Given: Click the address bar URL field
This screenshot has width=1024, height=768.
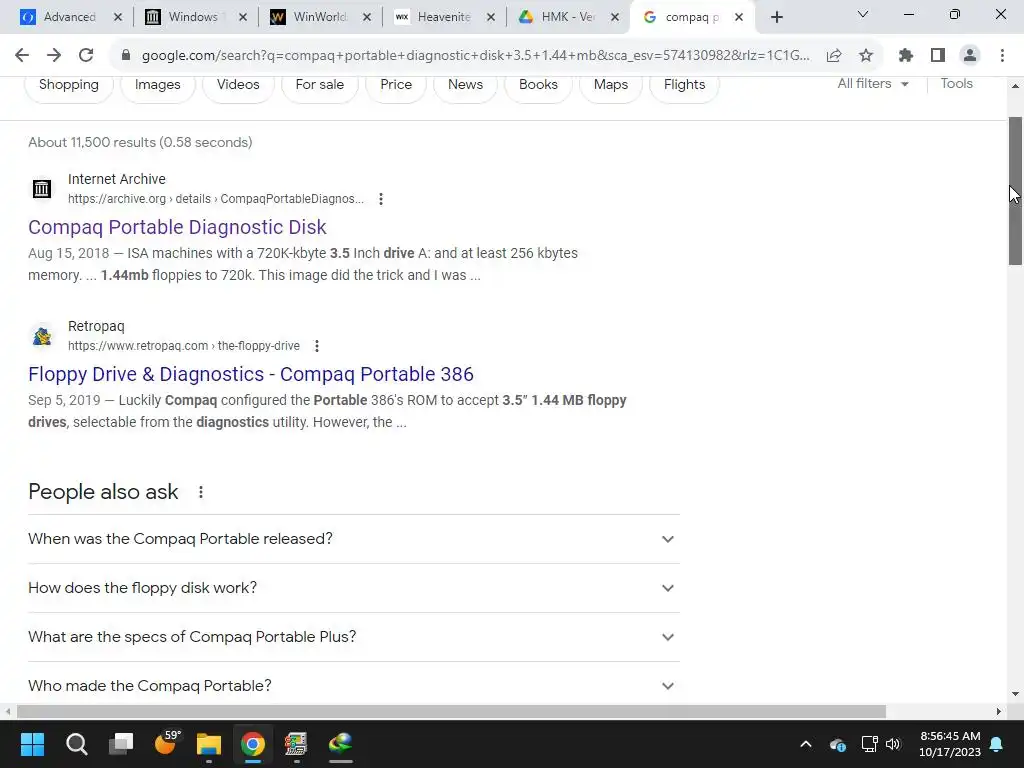Looking at the screenshot, I should coord(475,56).
